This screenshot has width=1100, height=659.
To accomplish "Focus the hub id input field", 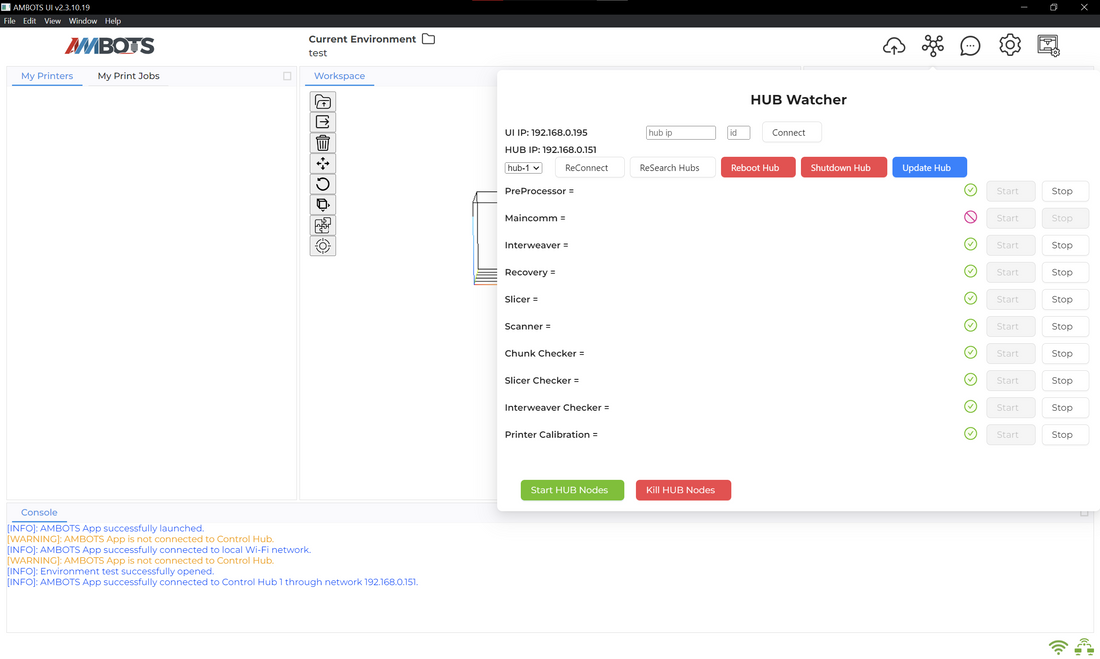I will point(738,133).
